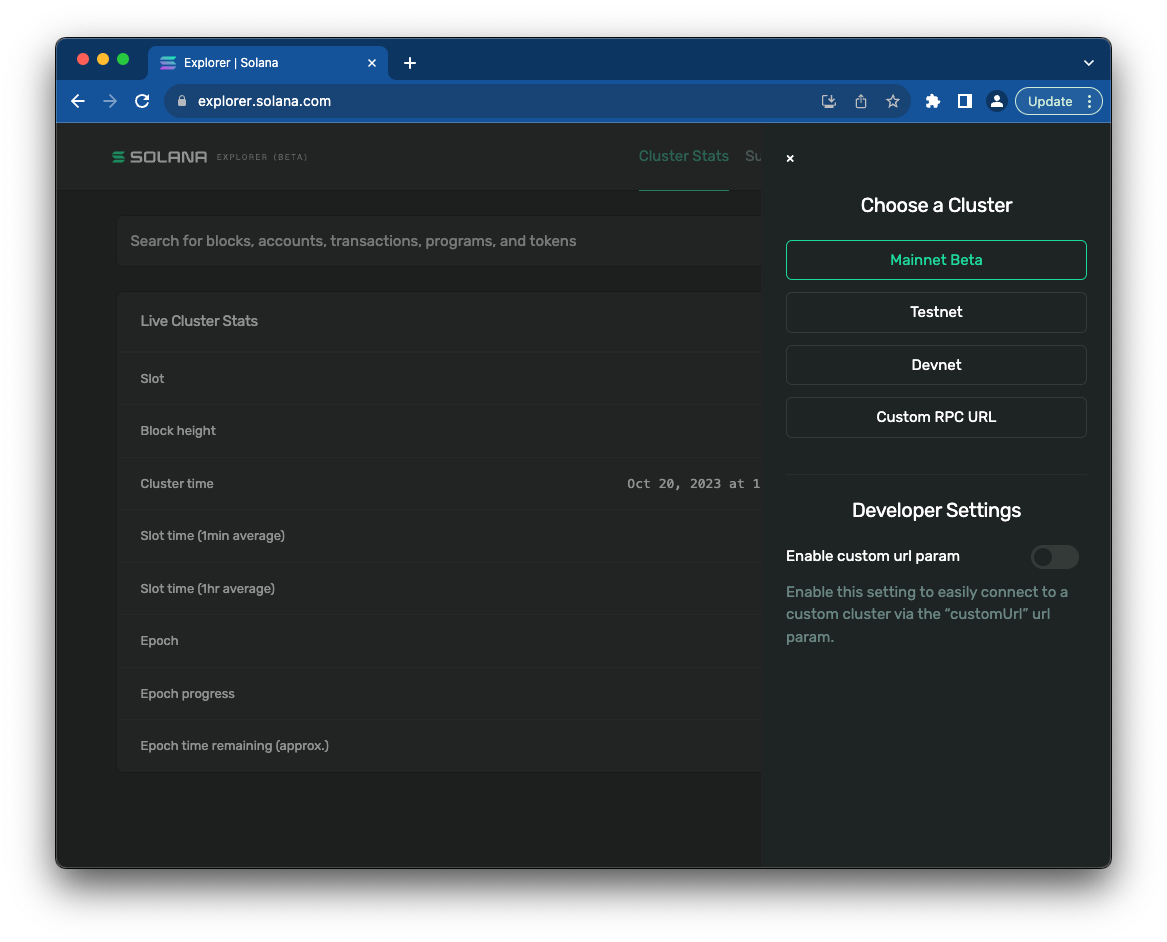Image resolution: width=1167 pixels, height=942 pixels.
Task: Activate the Explorer | Solana browser tab
Action: click(268, 63)
